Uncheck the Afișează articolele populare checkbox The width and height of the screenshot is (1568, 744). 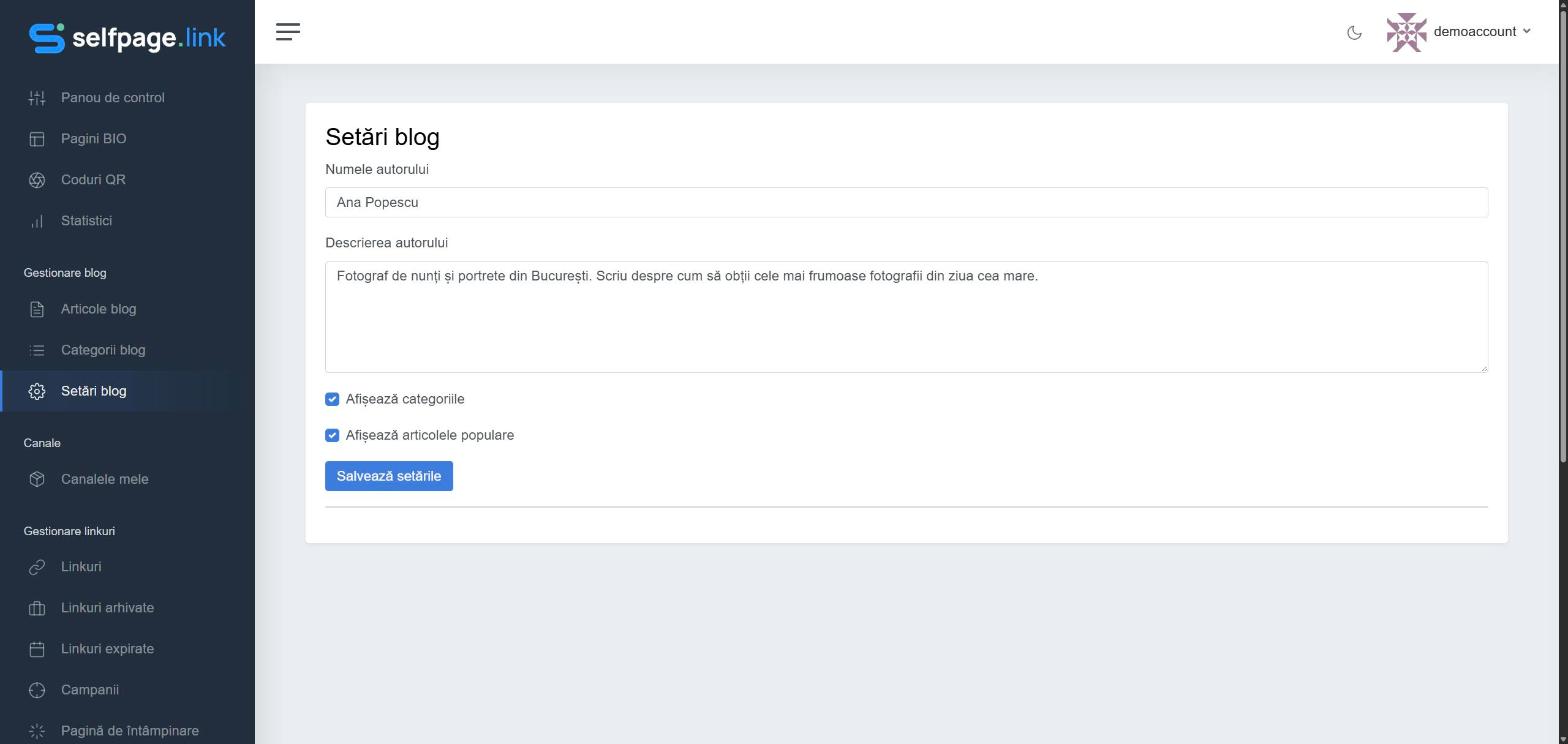coord(332,435)
